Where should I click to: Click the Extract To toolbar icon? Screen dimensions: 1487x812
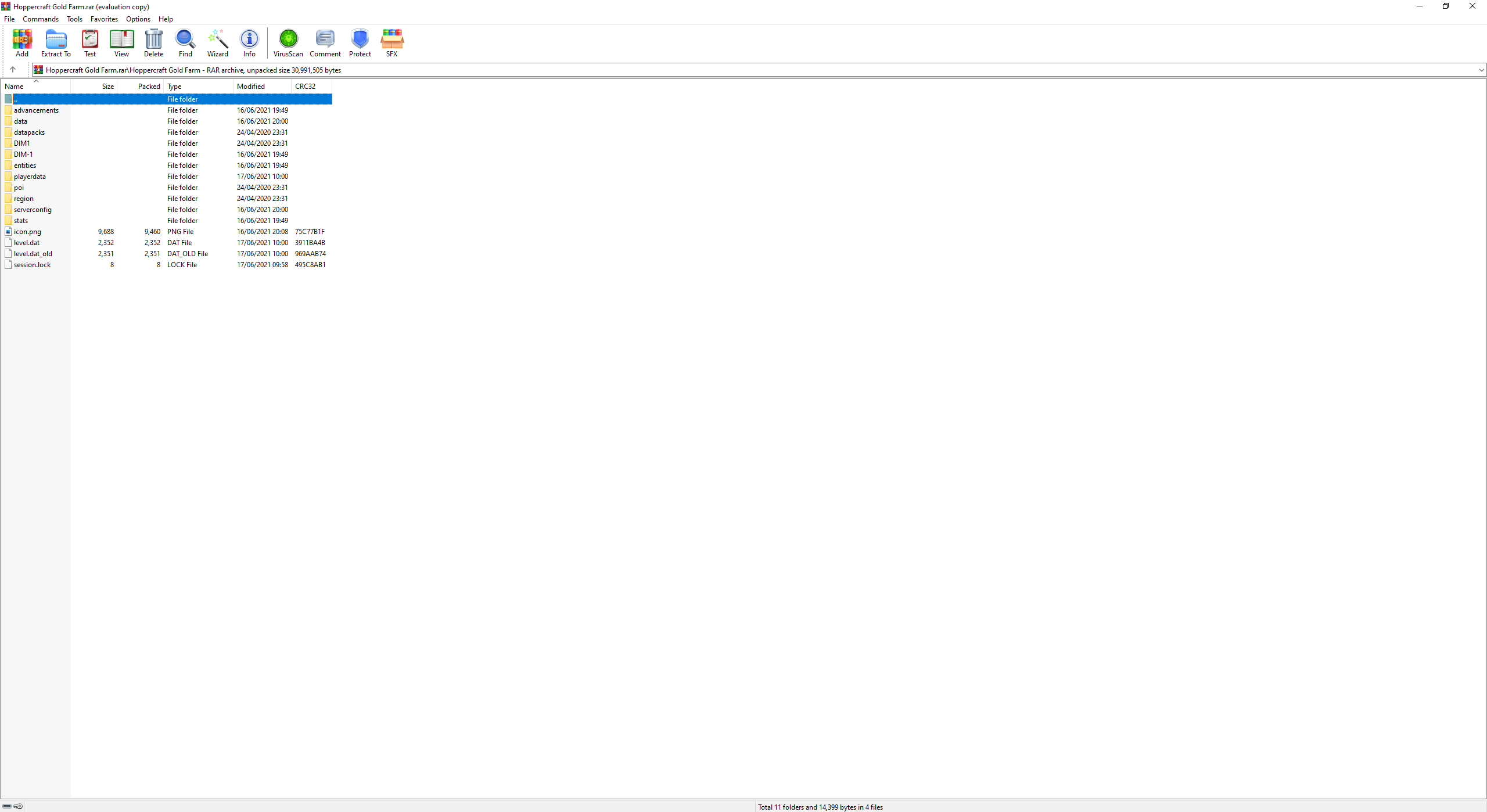tap(56, 43)
